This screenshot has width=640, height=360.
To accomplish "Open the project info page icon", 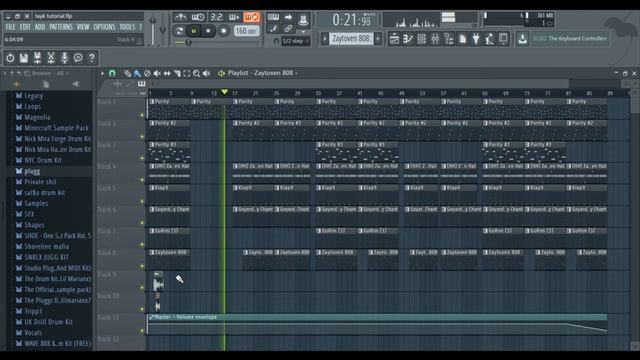I will tap(462, 39).
